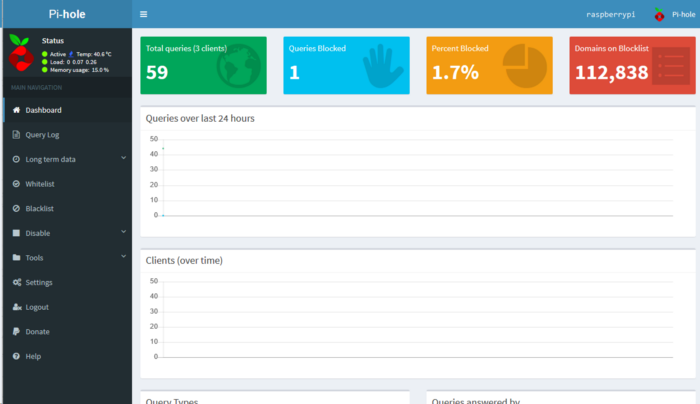This screenshot has width=700, height=404.
Task: Click the Queries Blocked value 1
Action: pyautogui.click(x=294, y=72)
